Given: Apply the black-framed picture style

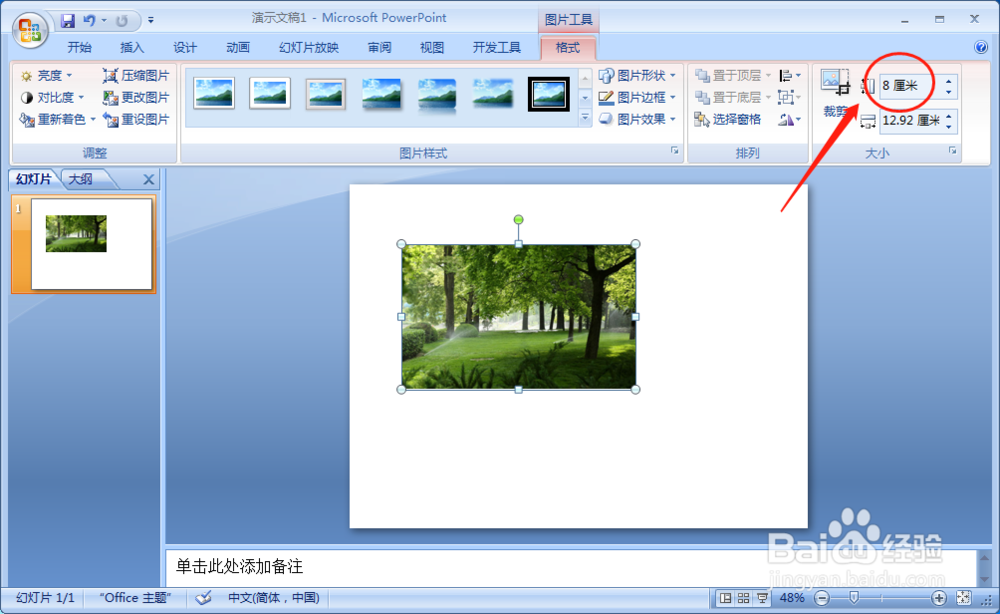Looking at the screenshot, I should click(x=548, y=94).
